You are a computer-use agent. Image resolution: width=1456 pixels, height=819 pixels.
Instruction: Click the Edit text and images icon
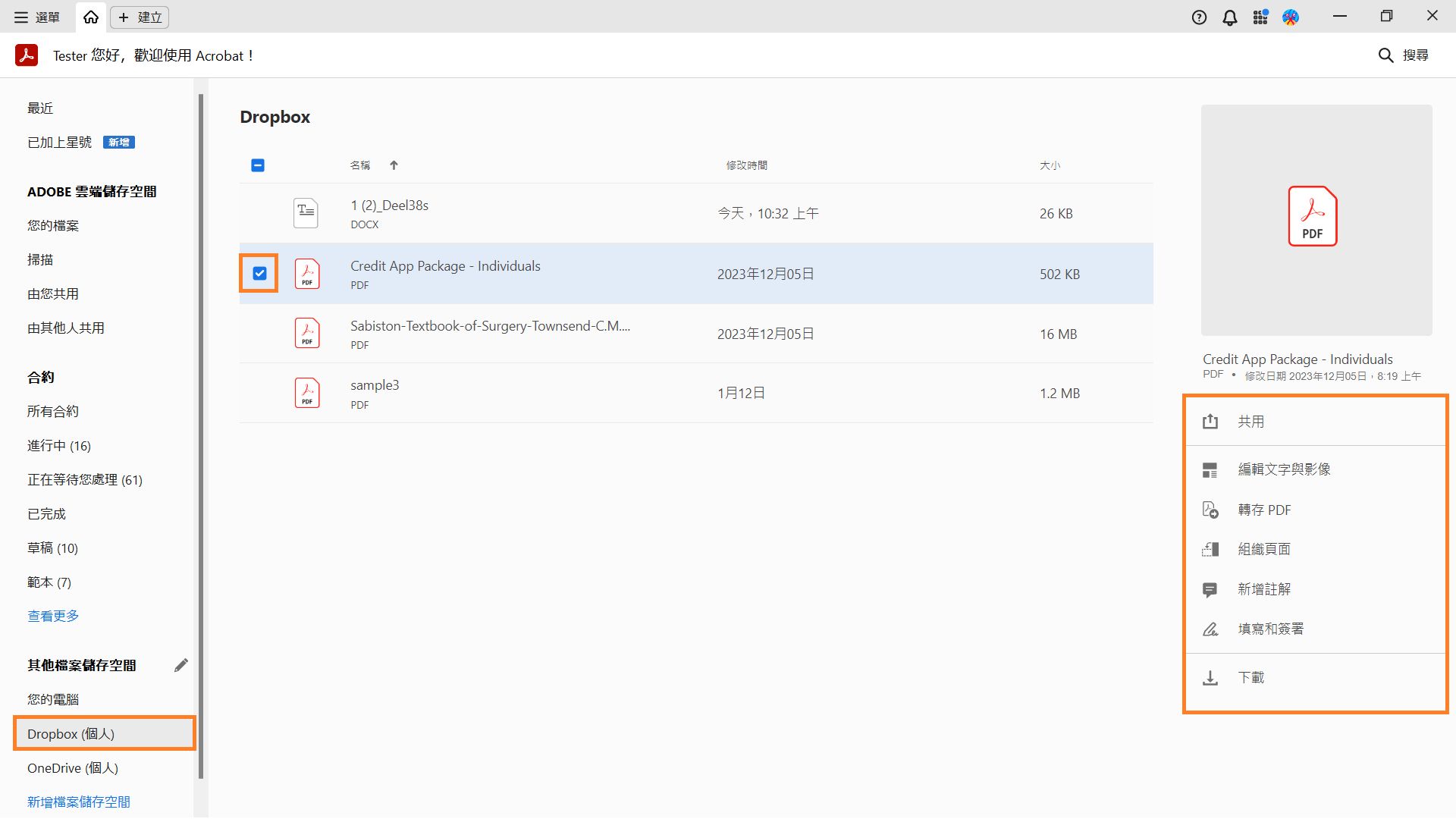1210,470
